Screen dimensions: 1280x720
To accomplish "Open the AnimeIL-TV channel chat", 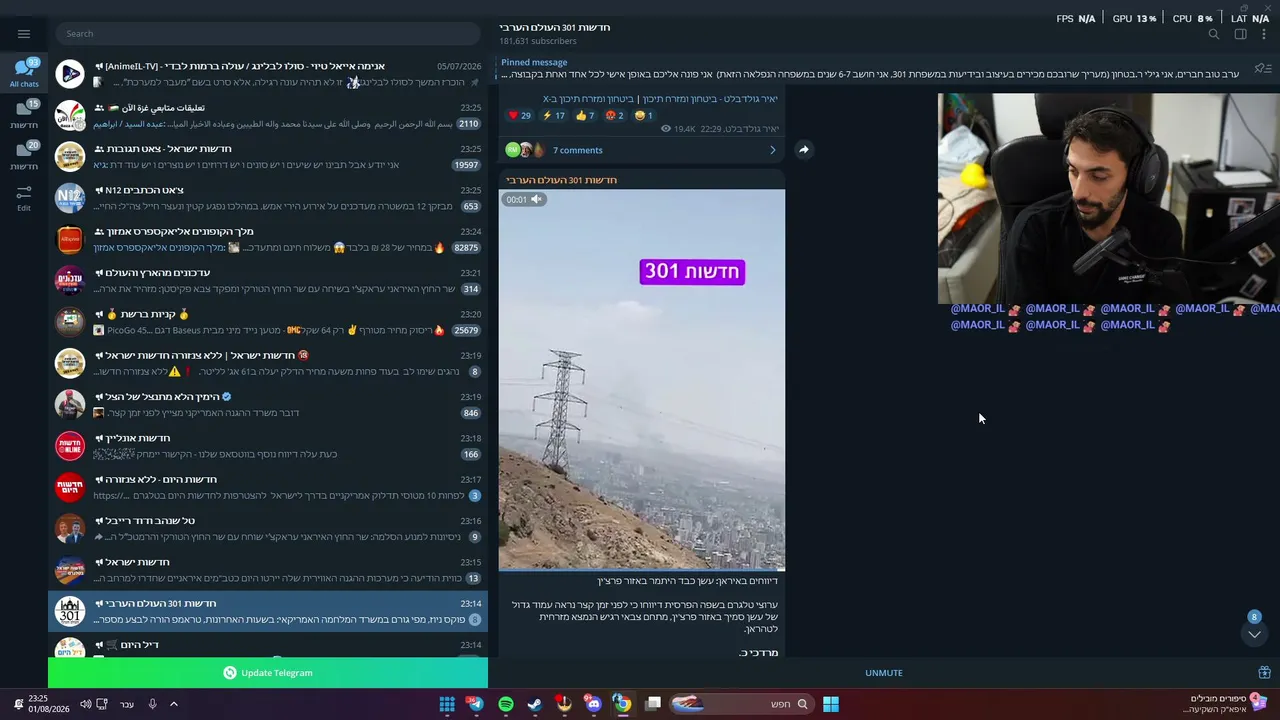I will (268, 73).
